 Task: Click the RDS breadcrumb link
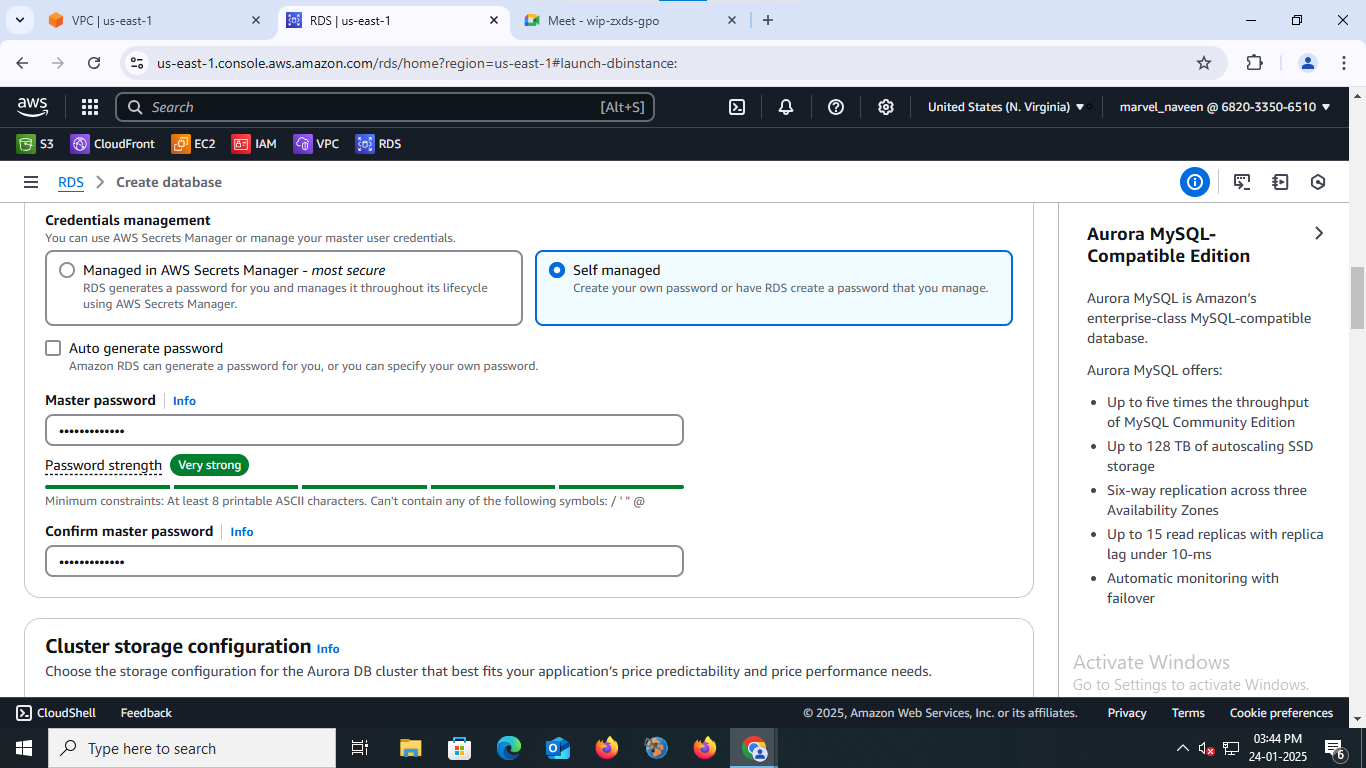(71, 182)
